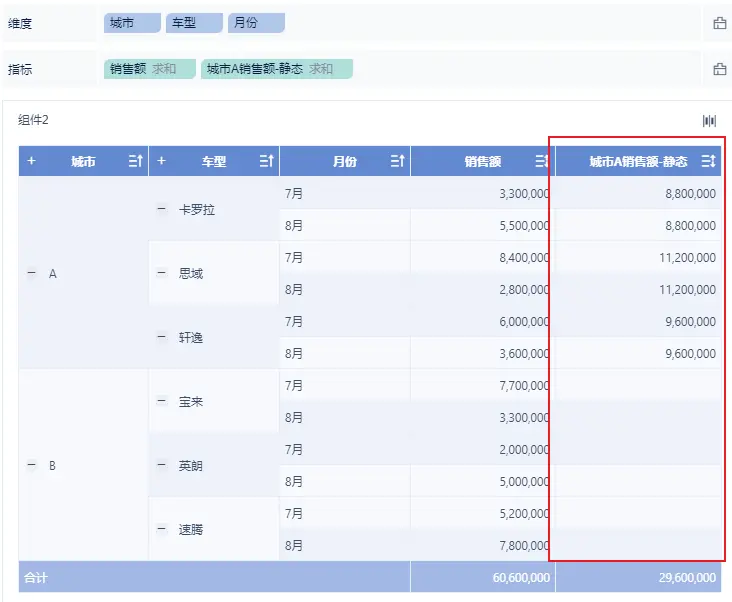The image size is (732, 602).
Task: Click the column settings icon beside 组件2
Action: coord(709,121)
